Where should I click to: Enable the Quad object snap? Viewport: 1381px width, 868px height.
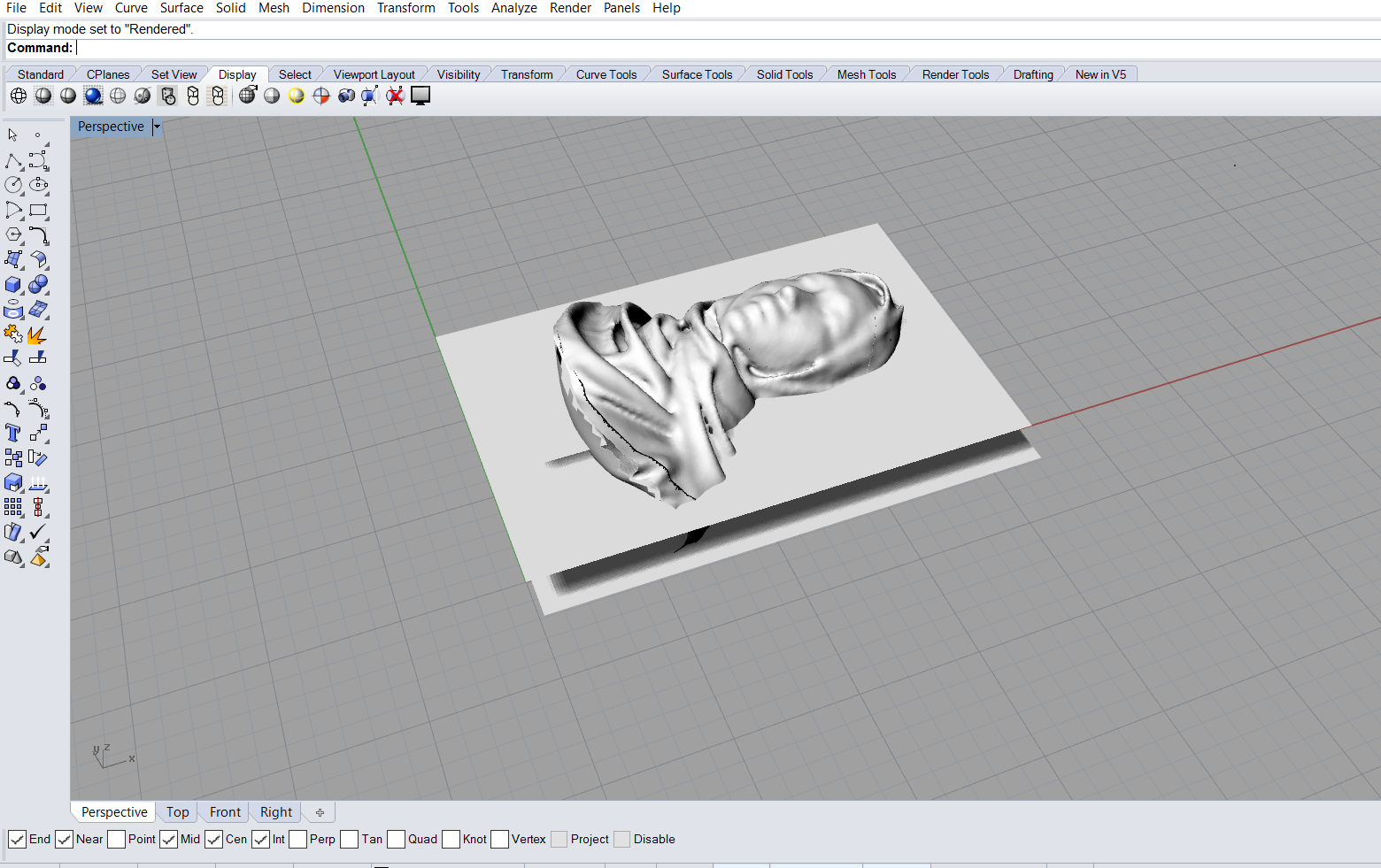396,839
